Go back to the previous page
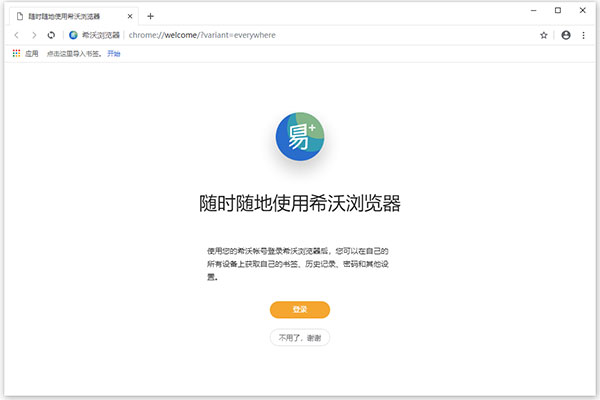Image resolution: width=600 pixels, height=400 pixels. pyautogui.click(x=16, y=35)
